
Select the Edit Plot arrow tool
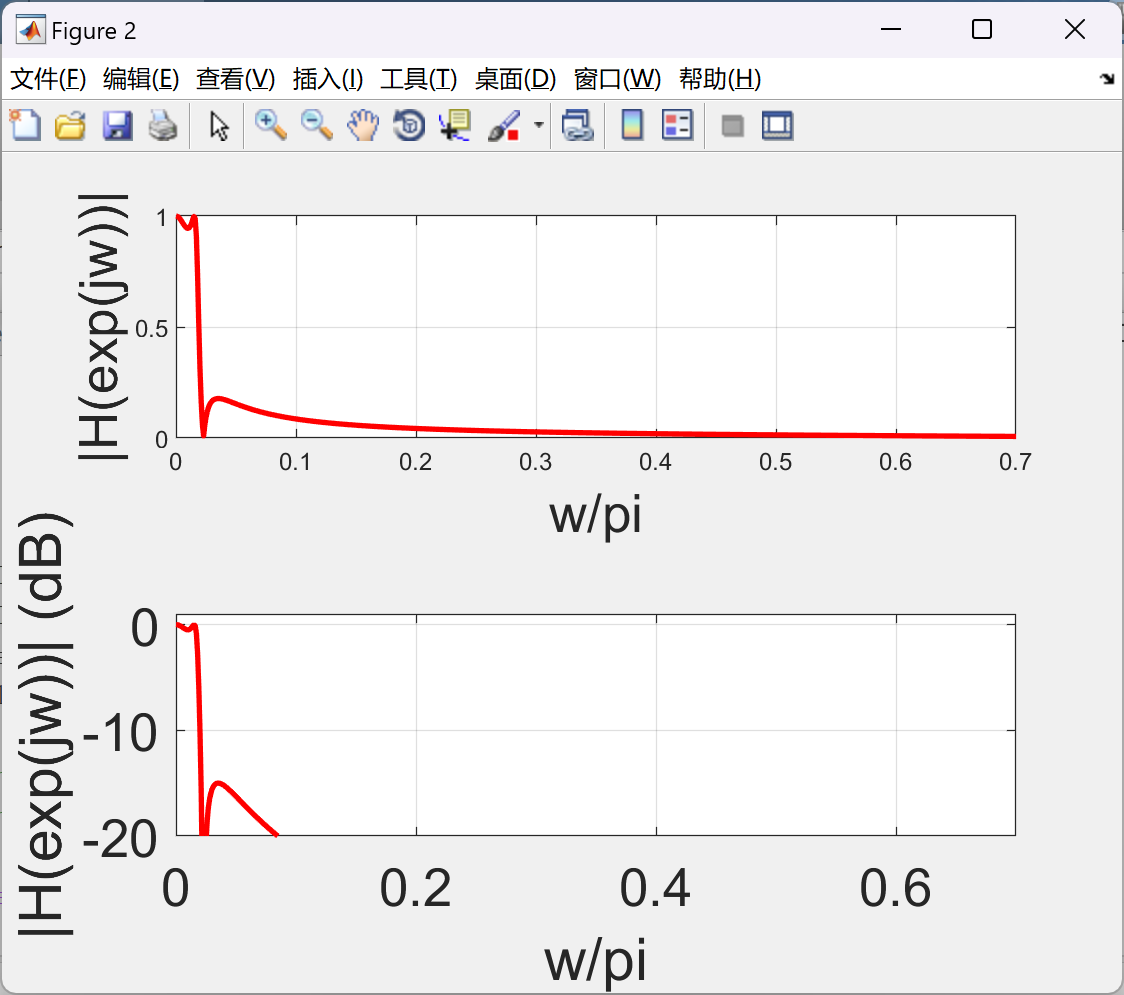[x=219, y=126]
